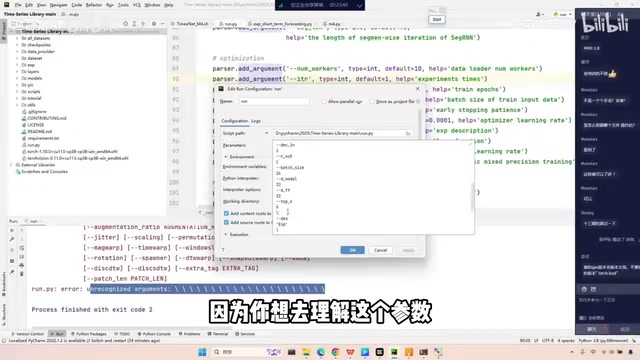
Task: Open the Problems tool window
Action: tap(189, 334)
